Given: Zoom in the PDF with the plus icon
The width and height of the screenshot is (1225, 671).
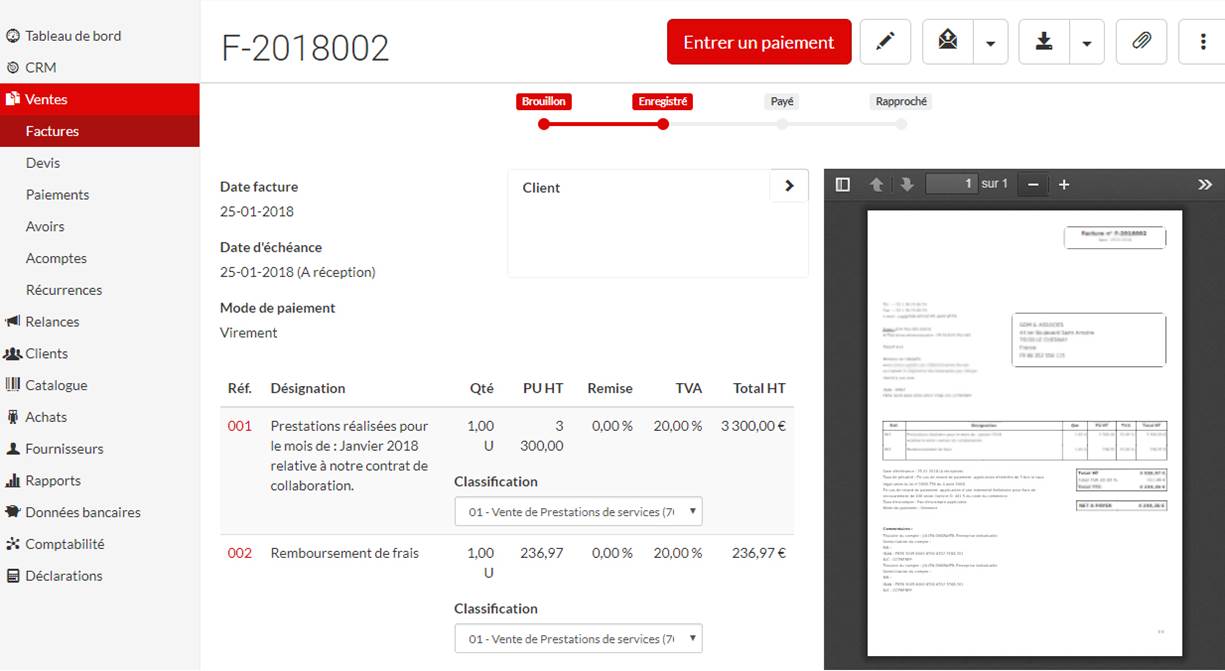Looking at the screenshot, I should [x=1064, y=184].
